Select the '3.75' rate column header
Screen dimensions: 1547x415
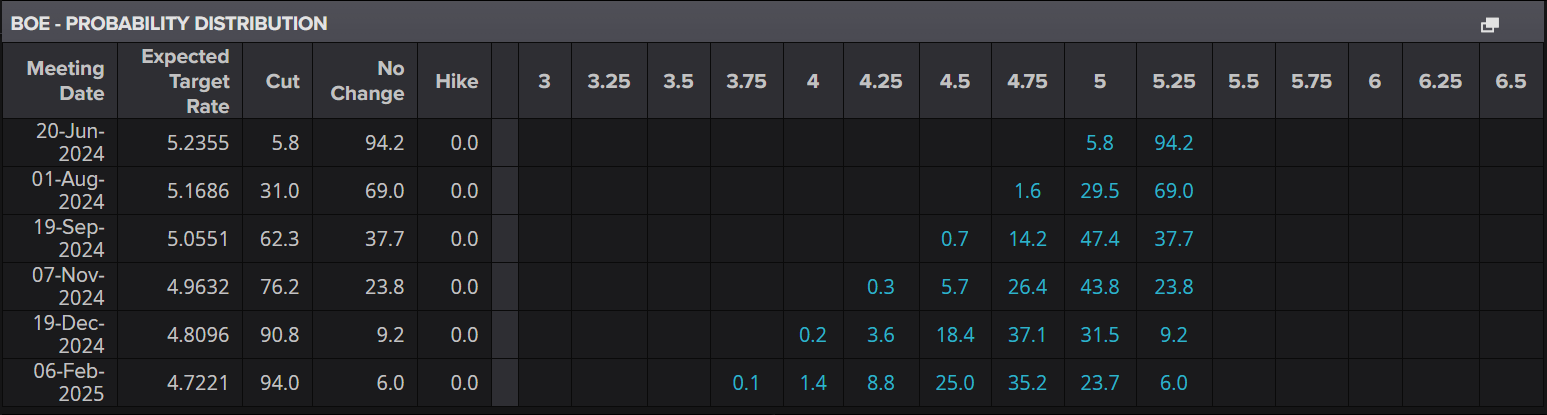click(x=746, y=81)
